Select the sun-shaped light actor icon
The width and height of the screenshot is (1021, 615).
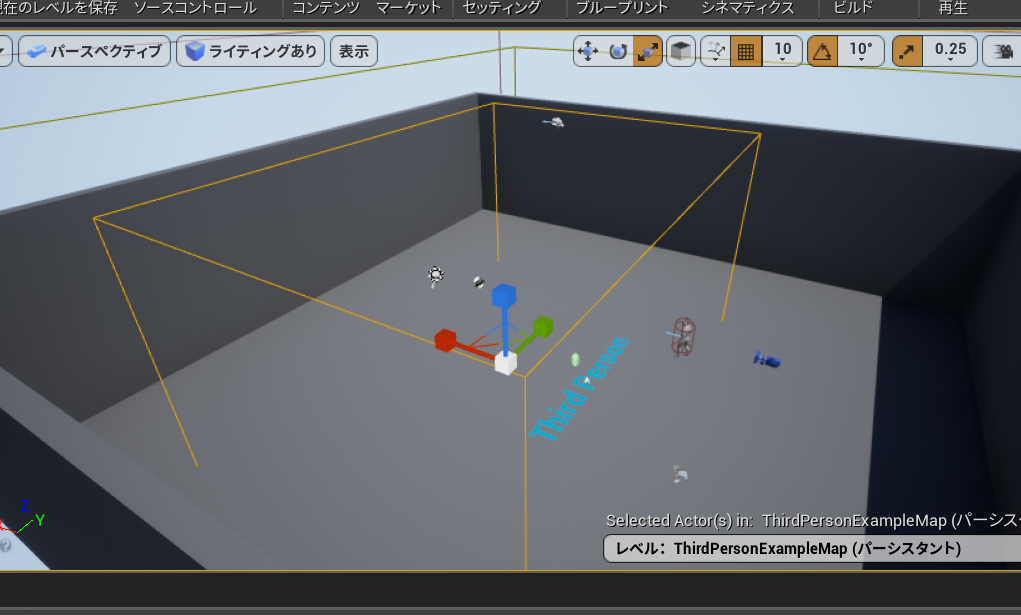point(436,276)
